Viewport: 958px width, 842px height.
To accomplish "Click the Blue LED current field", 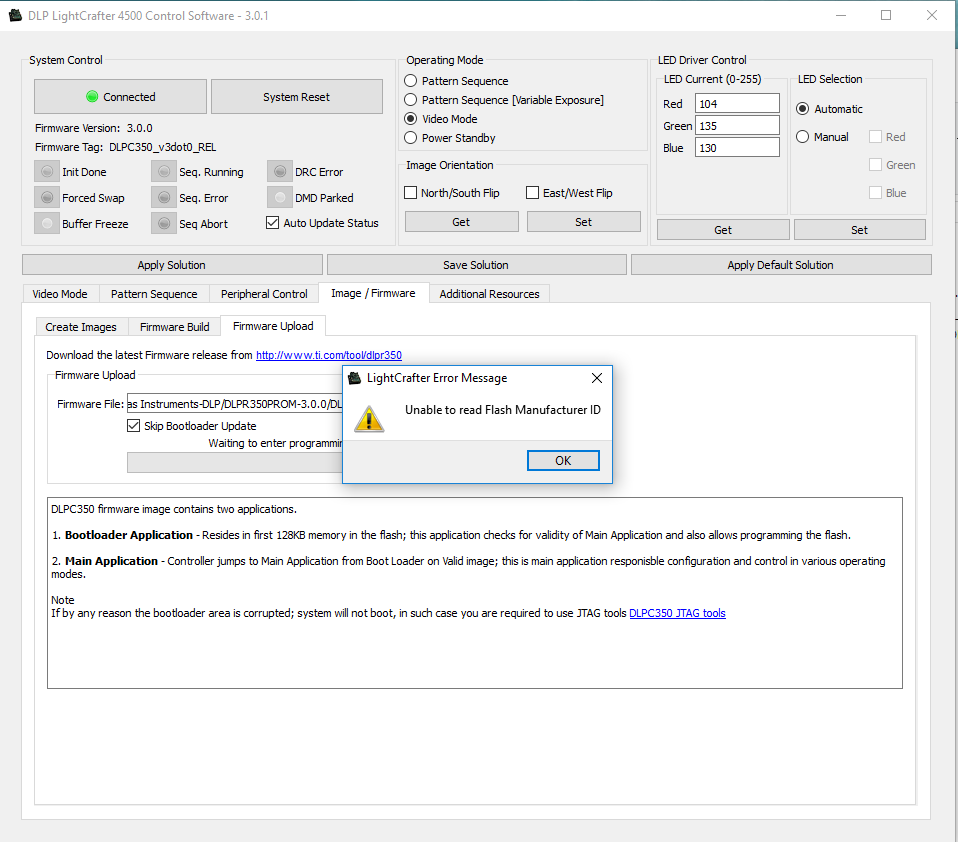I will pos(737,147).
